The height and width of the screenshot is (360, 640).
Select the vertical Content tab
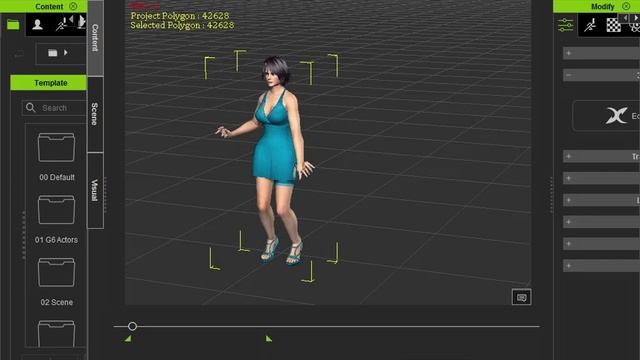pyautogui.click(x=95, y=38)
